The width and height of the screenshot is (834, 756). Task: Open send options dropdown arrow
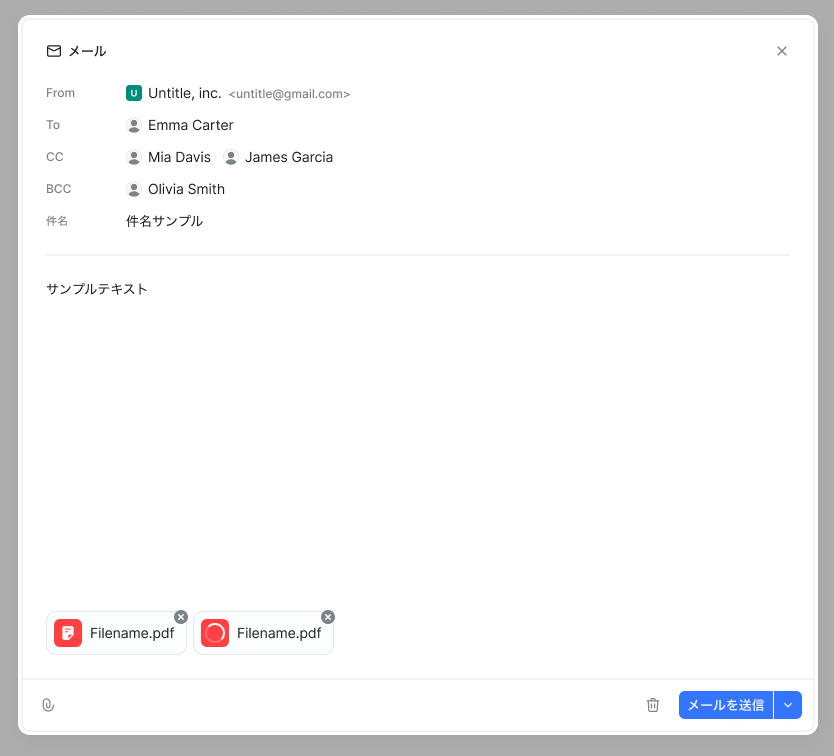(788, 705)
